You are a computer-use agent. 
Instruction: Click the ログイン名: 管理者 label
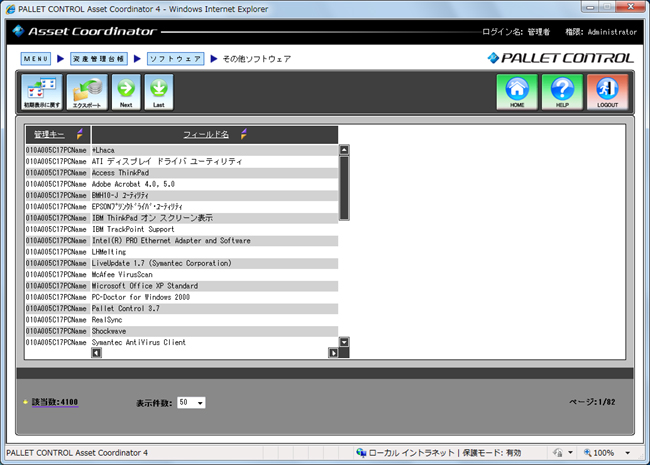click(x=516, y=32)
